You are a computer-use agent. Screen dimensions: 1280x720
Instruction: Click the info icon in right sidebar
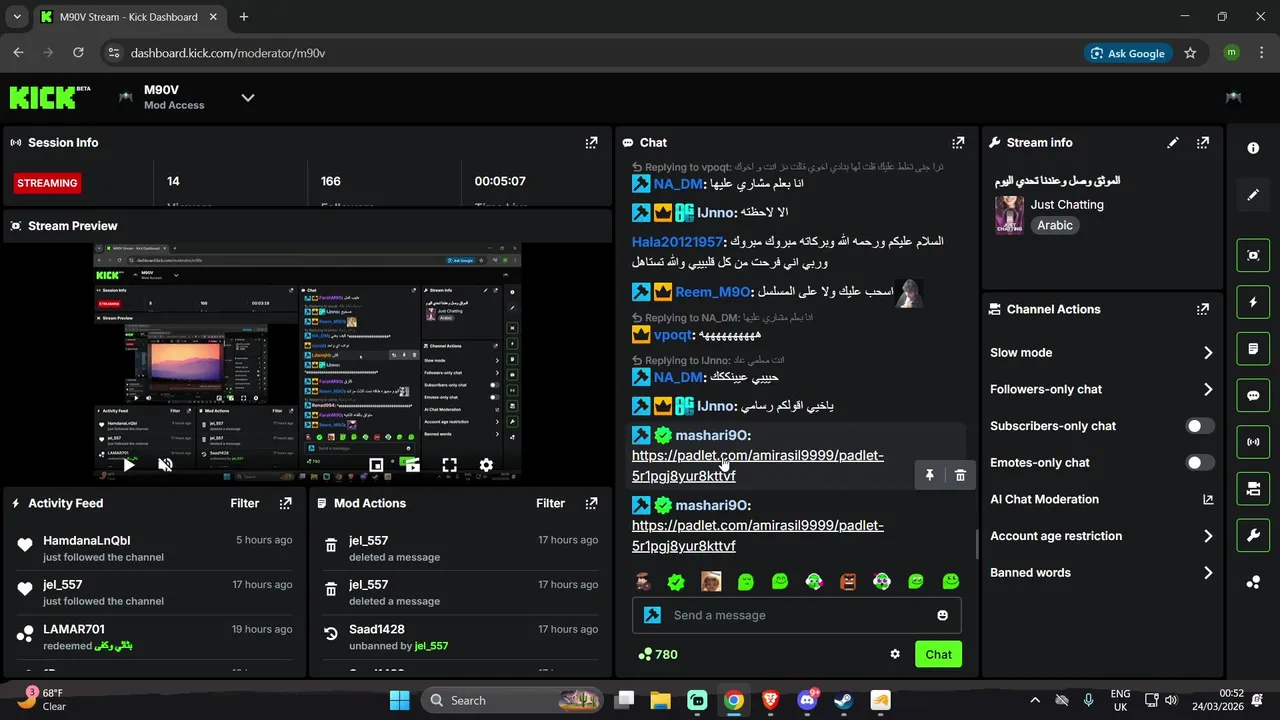pyautogui.click(x=1253, y=148)
